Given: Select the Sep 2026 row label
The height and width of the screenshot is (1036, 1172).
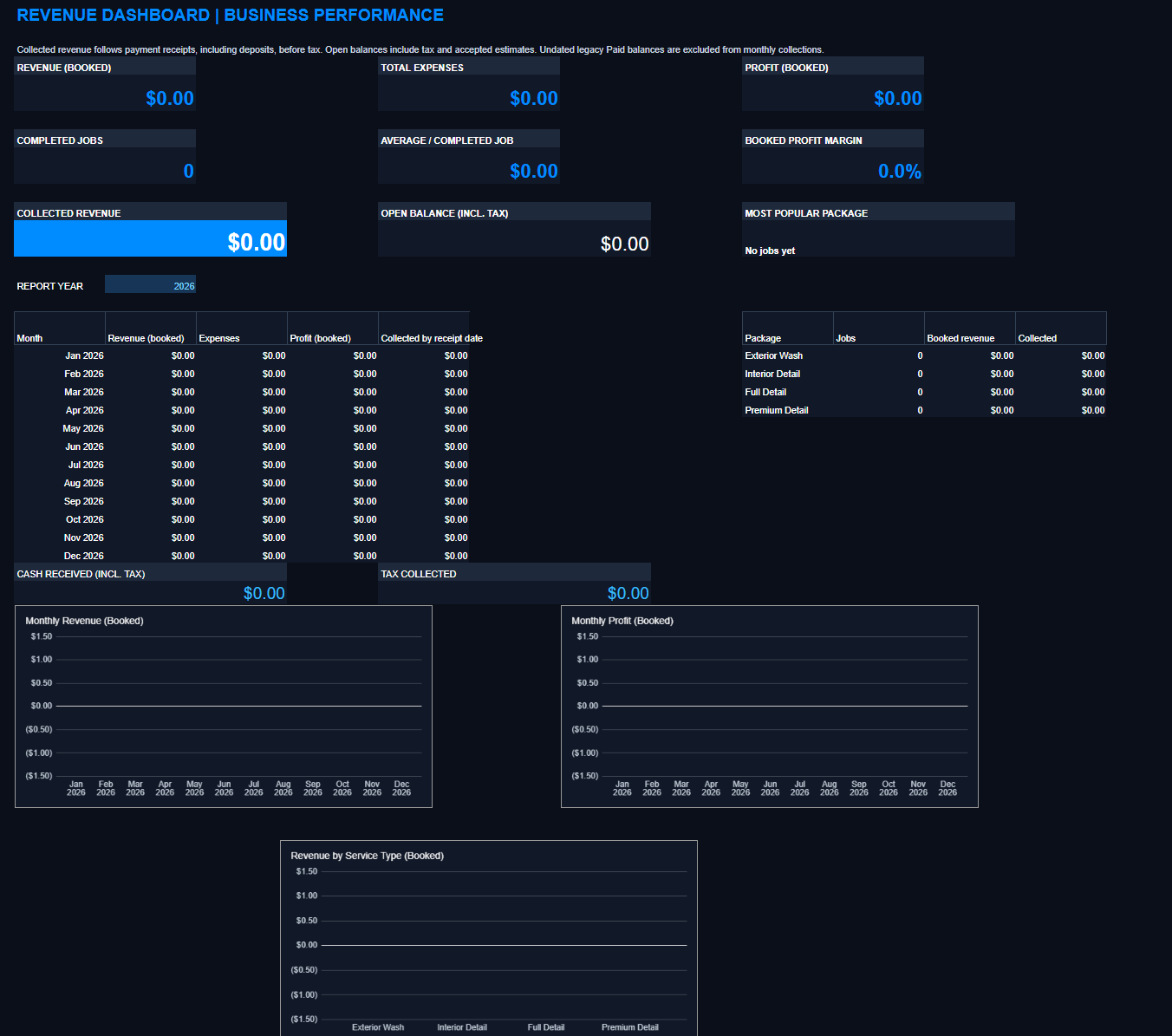Looking at the screenshot, I should [84, 501].
